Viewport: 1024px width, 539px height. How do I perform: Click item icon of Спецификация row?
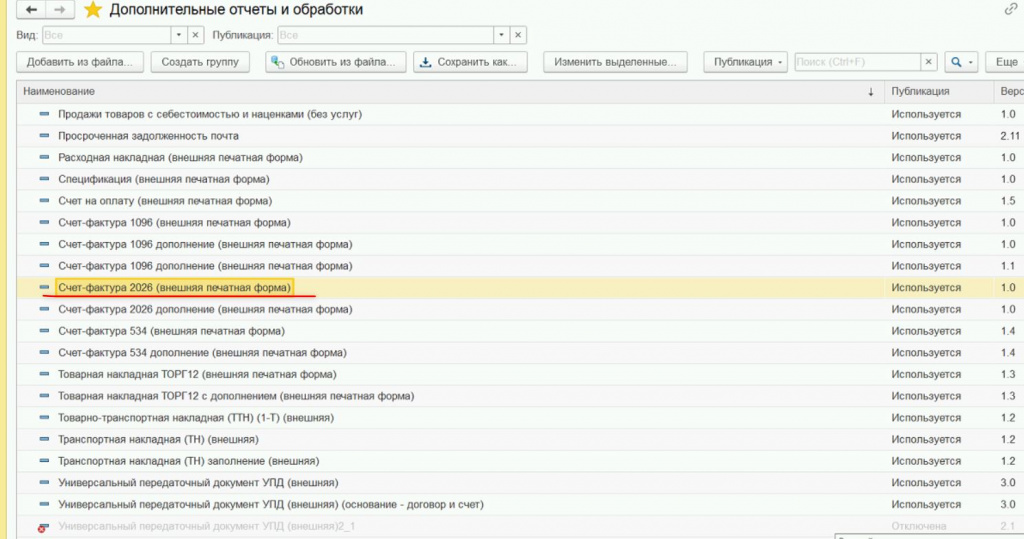click(x=44, y=178)
